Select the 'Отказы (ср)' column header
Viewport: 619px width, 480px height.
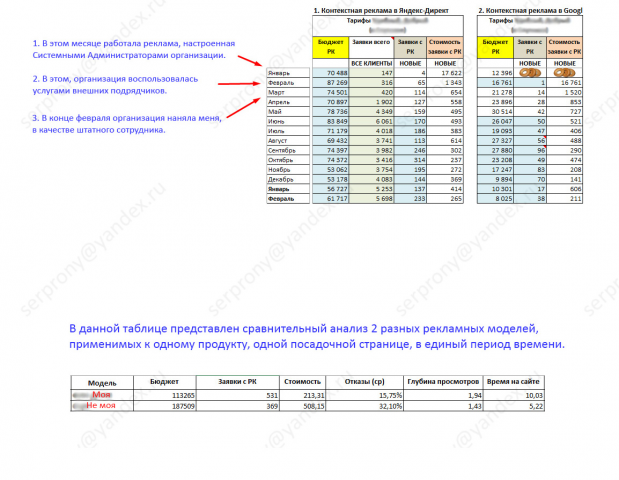tap(364, 382)
